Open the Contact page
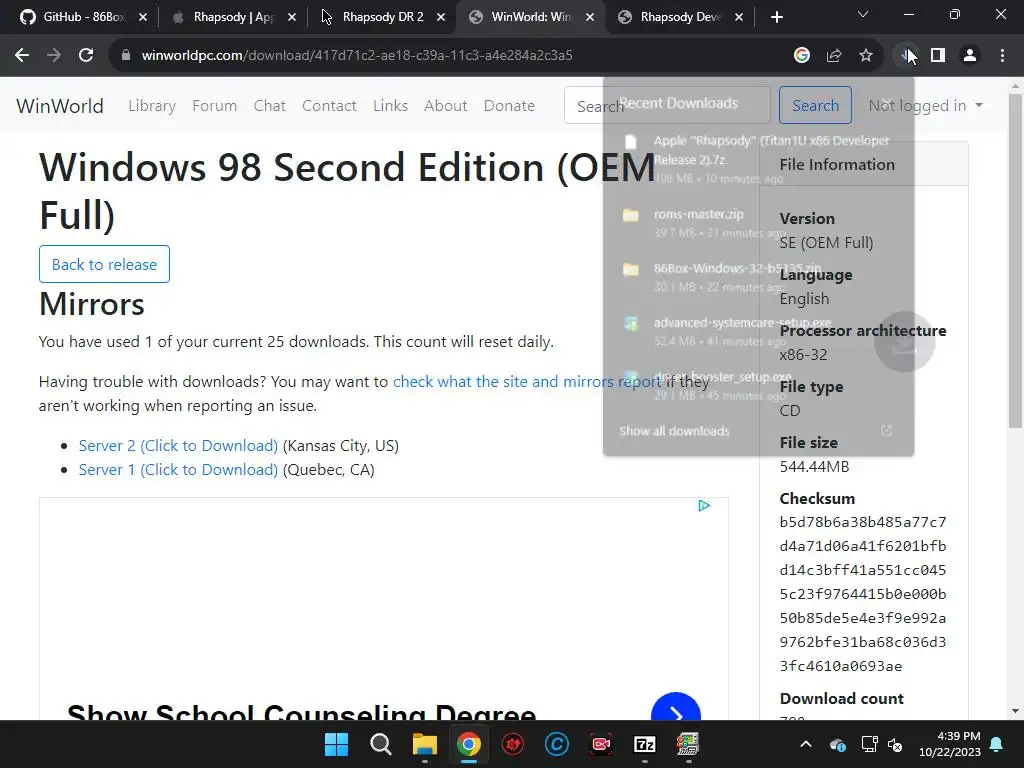 (x=329, y=105)
